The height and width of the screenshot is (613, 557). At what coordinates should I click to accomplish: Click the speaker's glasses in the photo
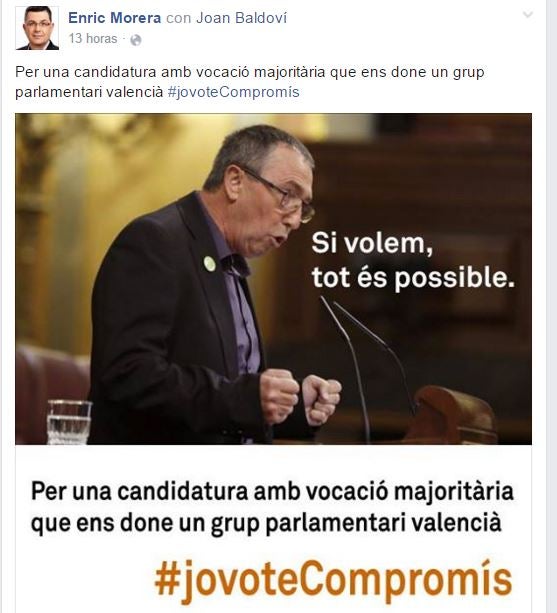click(282, 195)
